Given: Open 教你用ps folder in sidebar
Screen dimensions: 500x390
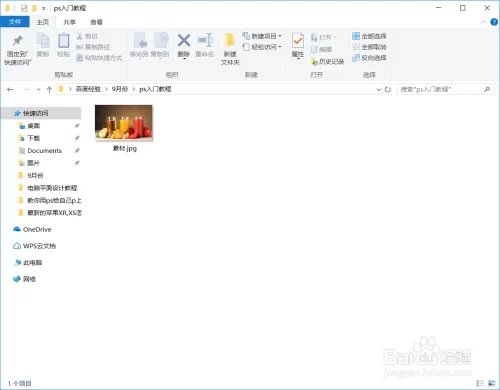Looking at the screenshot, I should tap(54, 200).
